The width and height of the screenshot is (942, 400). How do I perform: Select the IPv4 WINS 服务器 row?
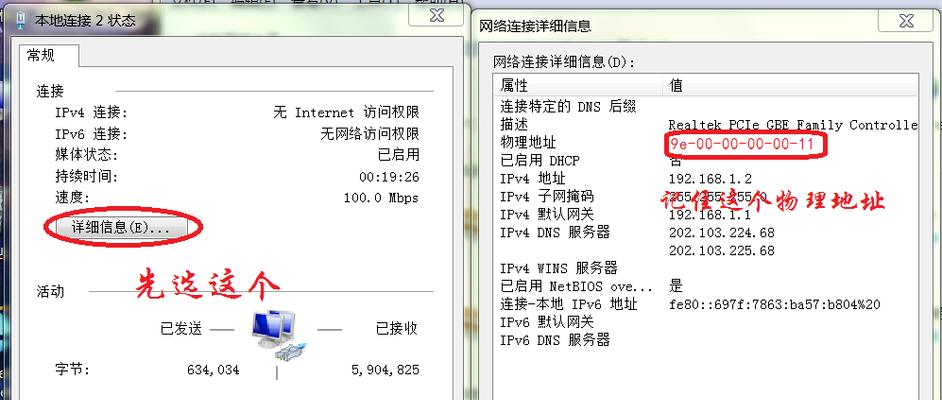coord(559,268)
